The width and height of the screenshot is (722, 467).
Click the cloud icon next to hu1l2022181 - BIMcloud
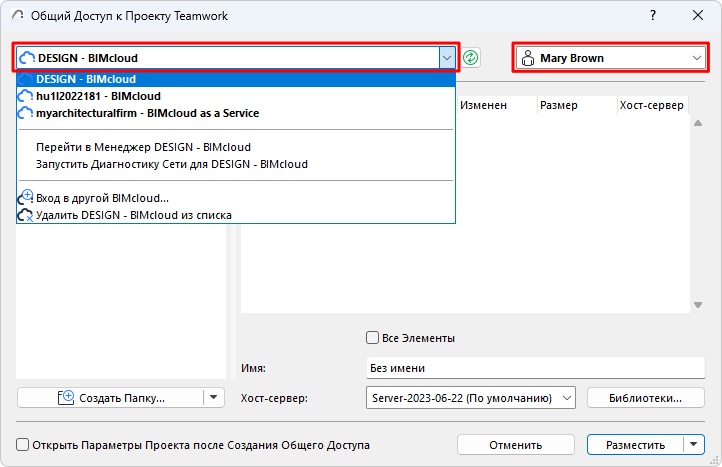(x=26, y=96)
